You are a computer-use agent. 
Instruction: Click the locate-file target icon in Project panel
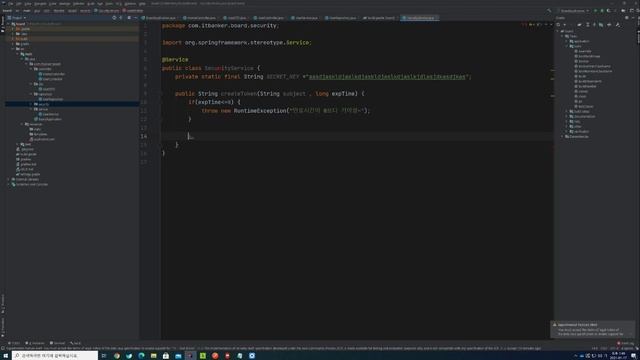[114, 18]
